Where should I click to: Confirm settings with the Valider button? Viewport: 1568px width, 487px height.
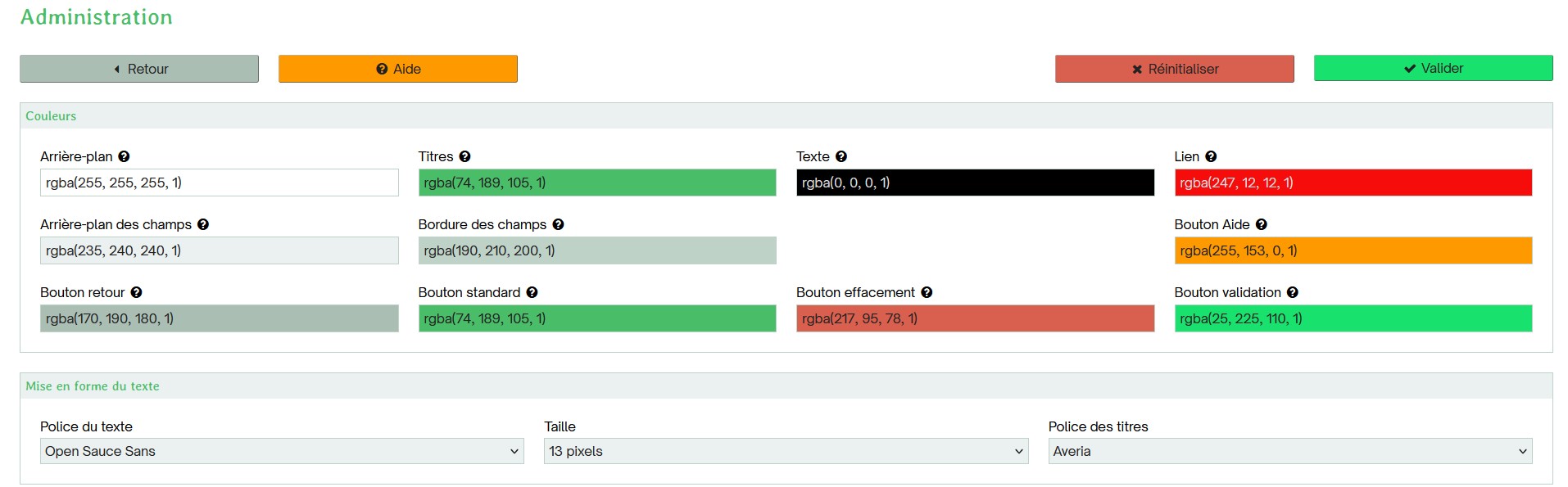(x=1434, y=68)
